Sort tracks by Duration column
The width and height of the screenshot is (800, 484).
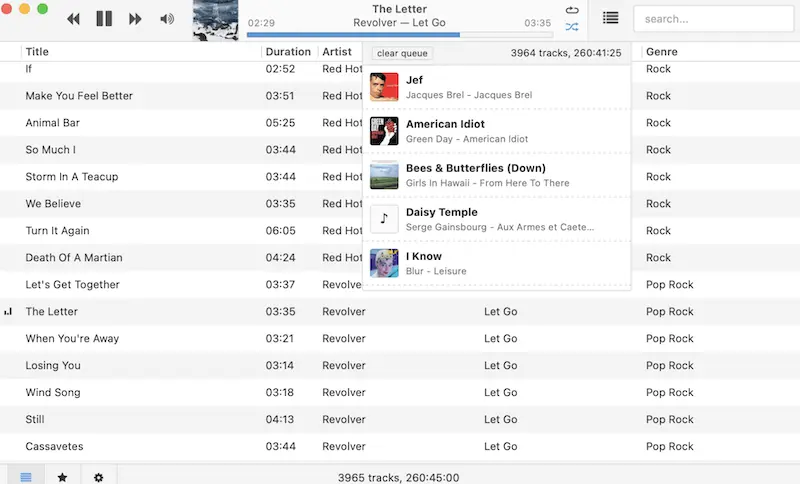pos(288,52)
